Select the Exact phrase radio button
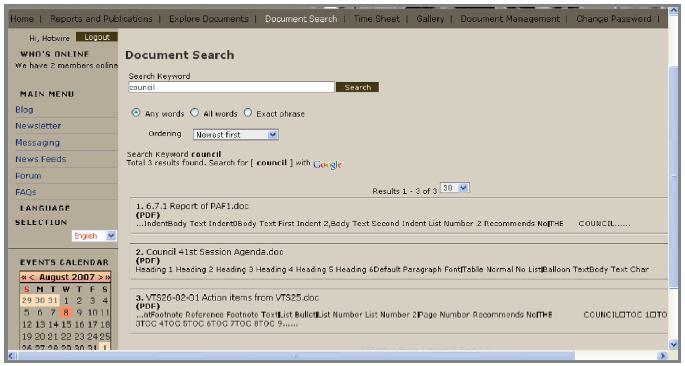The height and width of the screenshot is (366, 685). (x=248, y=113)
